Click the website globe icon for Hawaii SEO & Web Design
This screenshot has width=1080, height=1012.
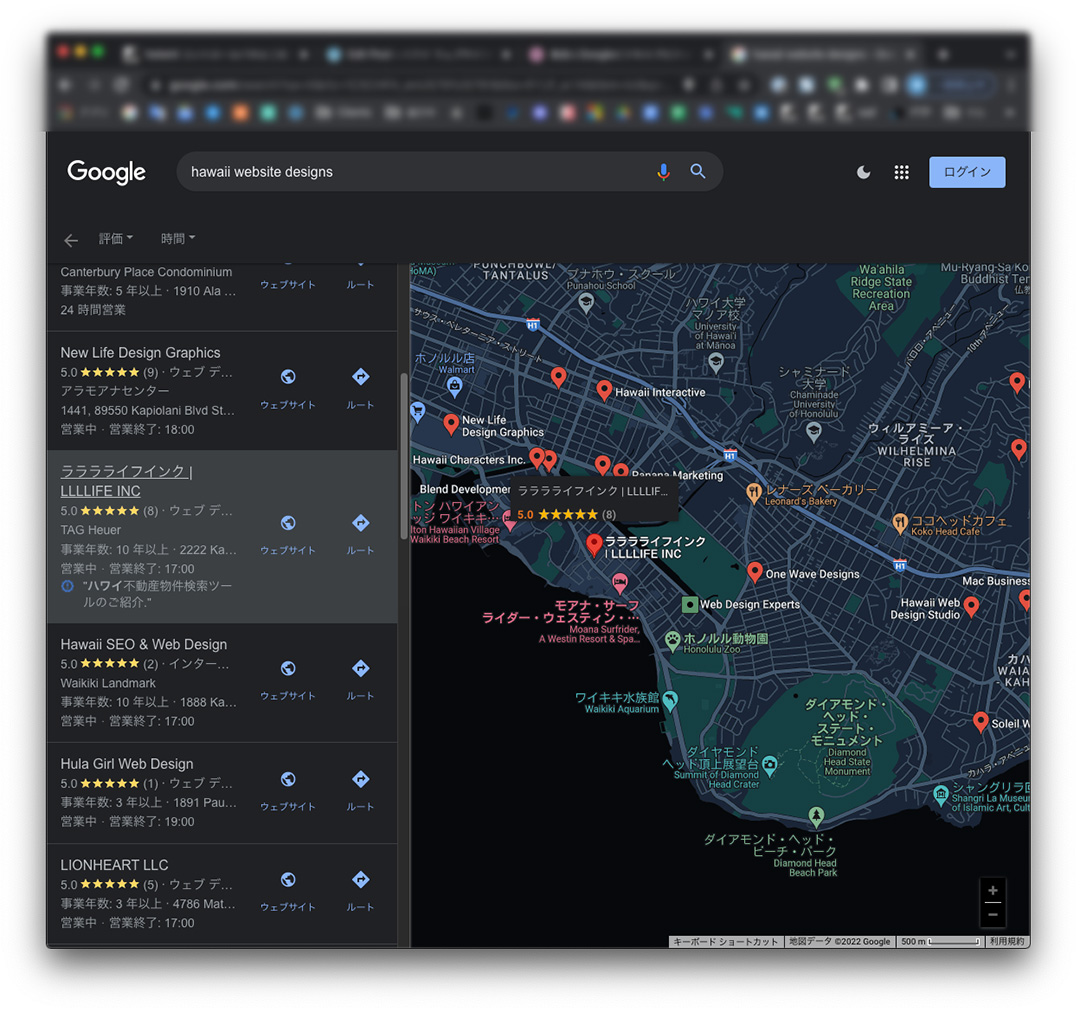288,667
